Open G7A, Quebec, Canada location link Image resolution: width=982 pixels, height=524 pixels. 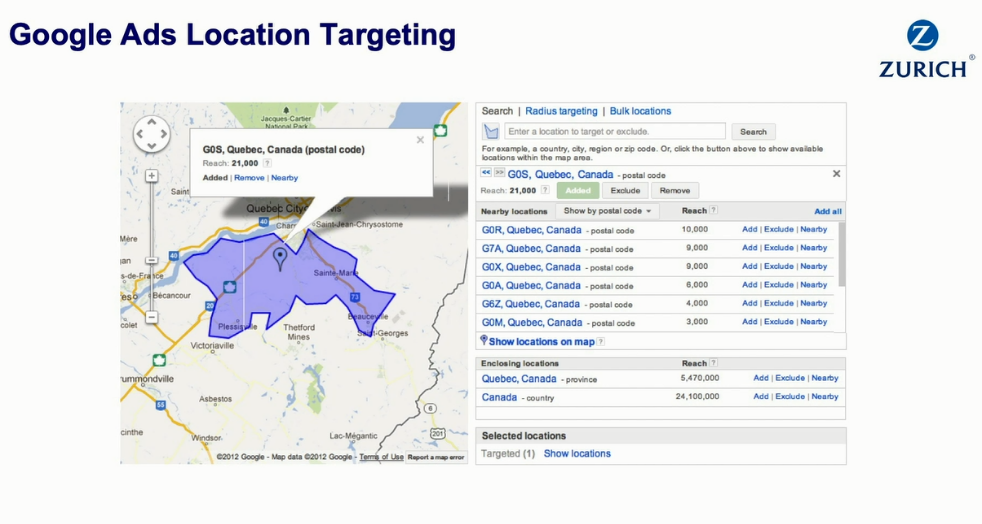(x=531, y=249)
